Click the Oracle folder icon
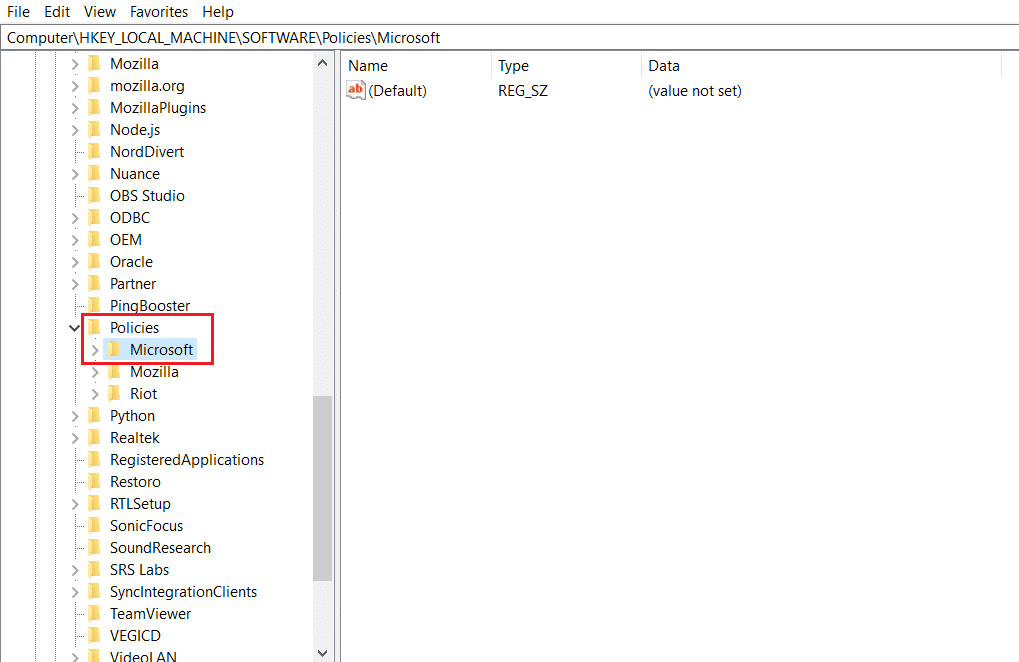 (x=94, y=262)
